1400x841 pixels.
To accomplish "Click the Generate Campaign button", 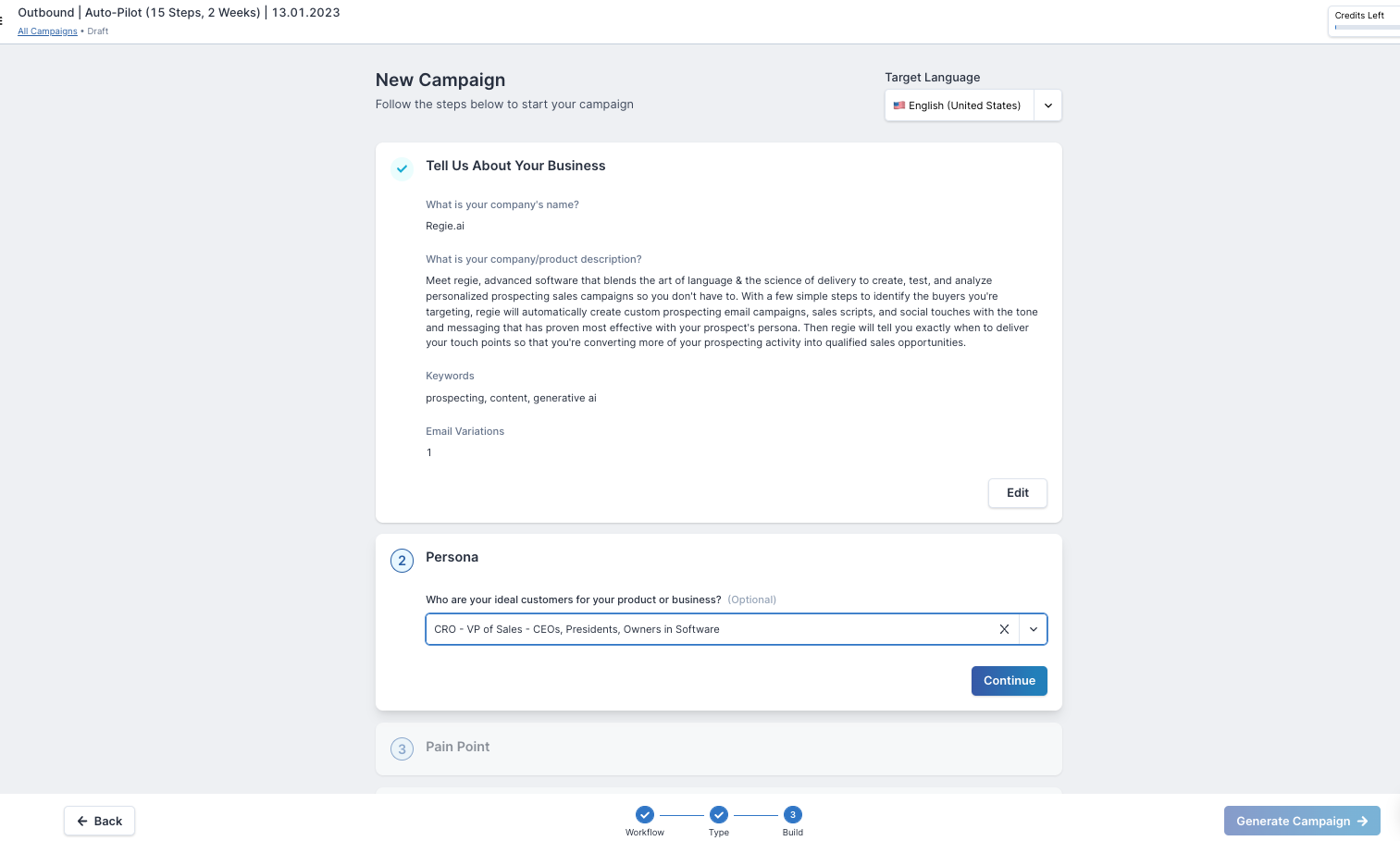I will (1301, 821).
